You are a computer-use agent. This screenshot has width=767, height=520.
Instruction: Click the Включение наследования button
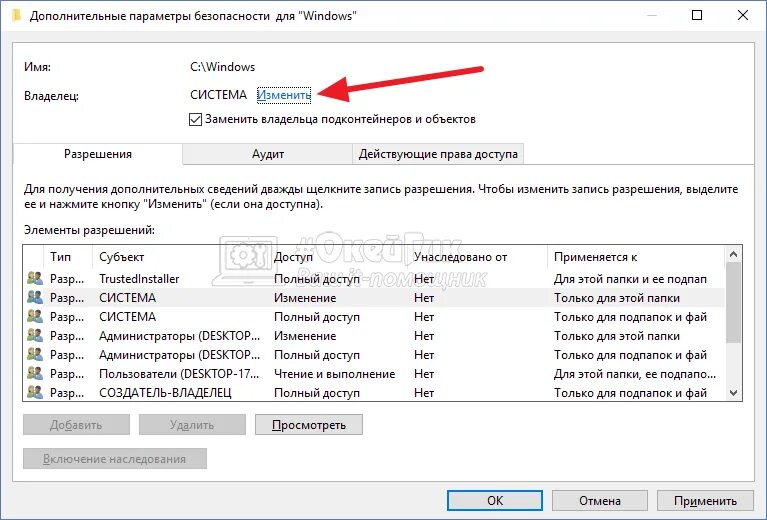pos(114,459)
